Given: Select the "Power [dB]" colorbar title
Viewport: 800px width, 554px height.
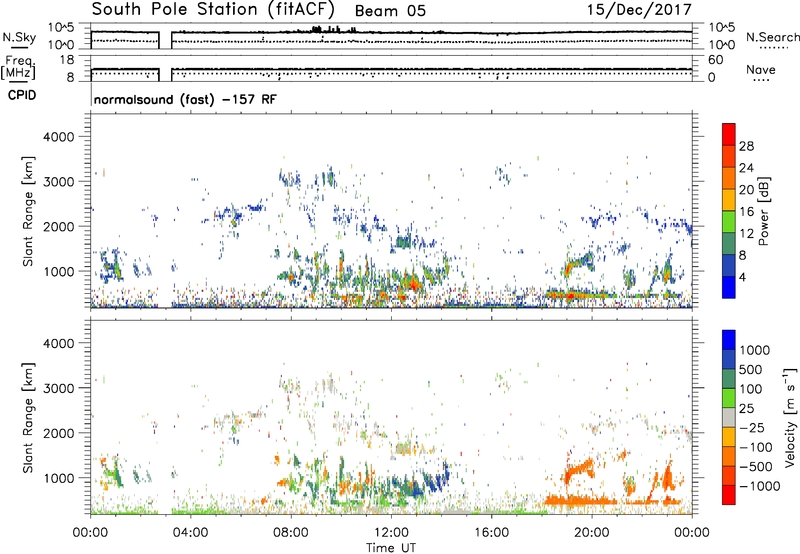Looking at the screenshot, I should tap(764, 212).
